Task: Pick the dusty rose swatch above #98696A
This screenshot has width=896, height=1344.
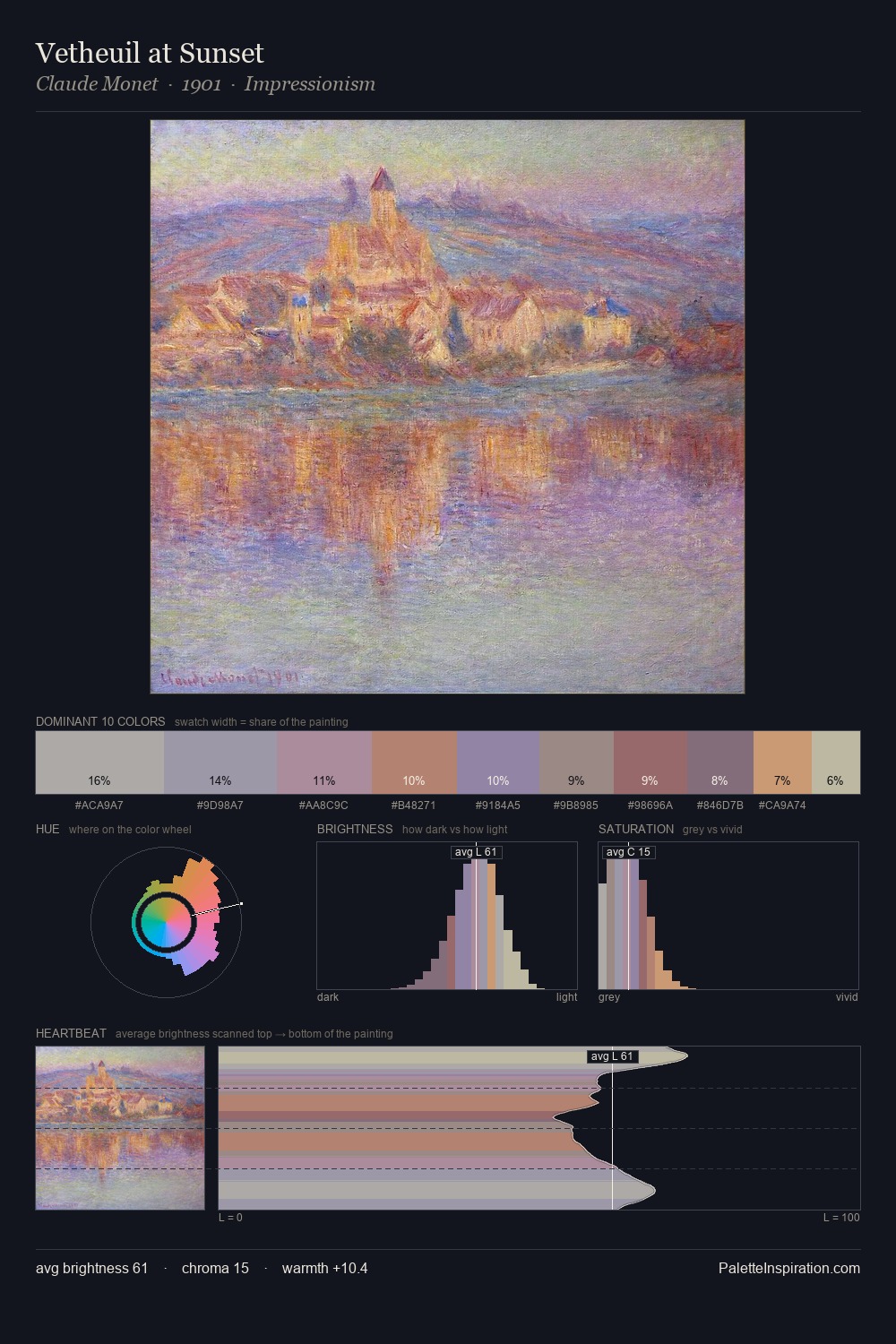Action: tap(650, 762)
